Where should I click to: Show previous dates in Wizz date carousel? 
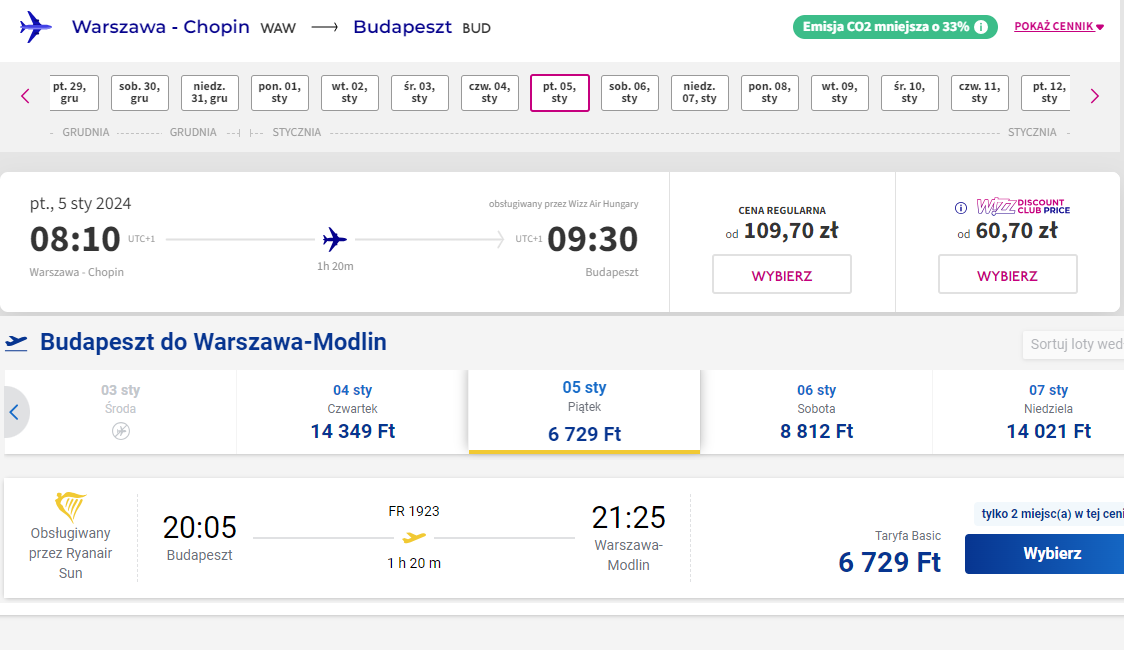click(25, 96)
